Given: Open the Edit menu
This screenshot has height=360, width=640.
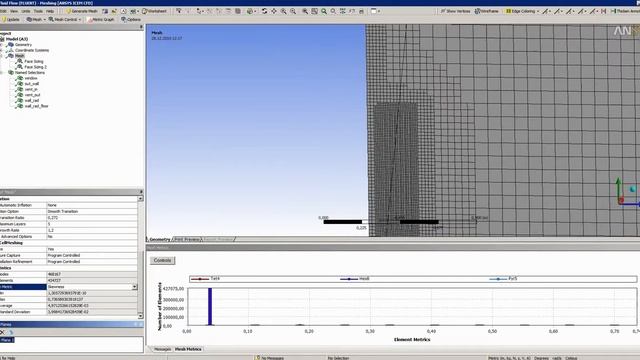Looking at the screenshot, I should point(3,11).
